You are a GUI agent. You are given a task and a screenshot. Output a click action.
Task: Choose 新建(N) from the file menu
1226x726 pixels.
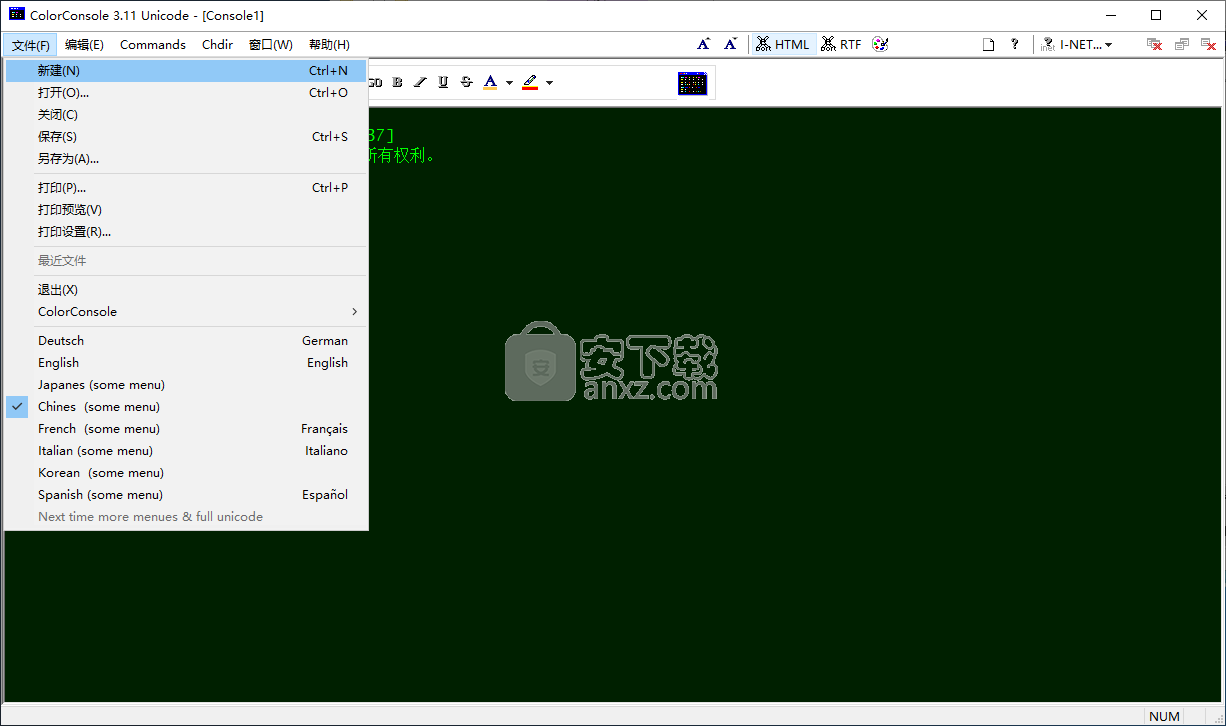point(59,71)
